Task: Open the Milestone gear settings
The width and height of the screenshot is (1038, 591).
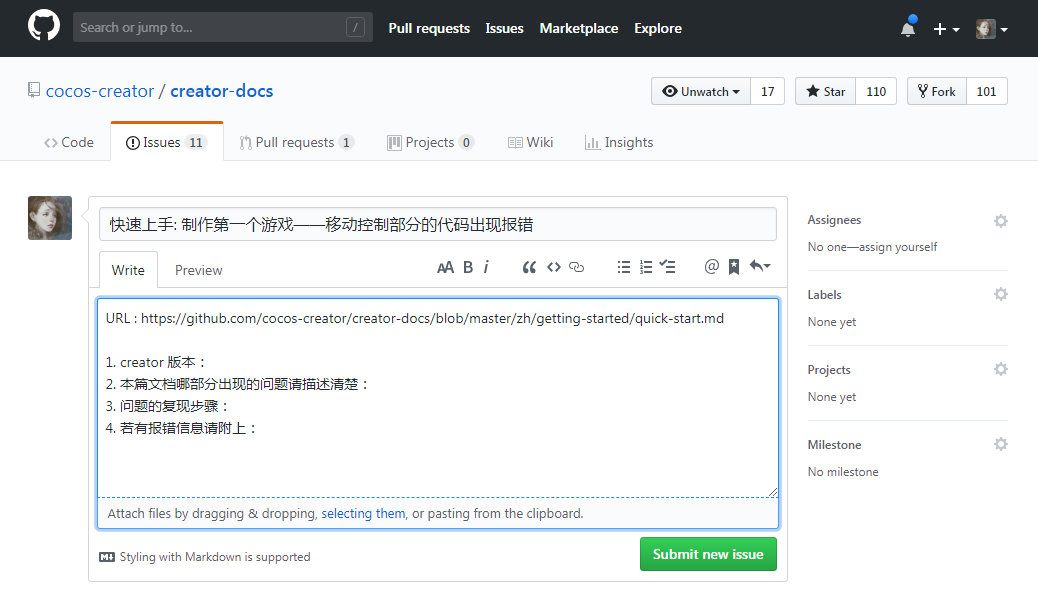Action: 1001,444
